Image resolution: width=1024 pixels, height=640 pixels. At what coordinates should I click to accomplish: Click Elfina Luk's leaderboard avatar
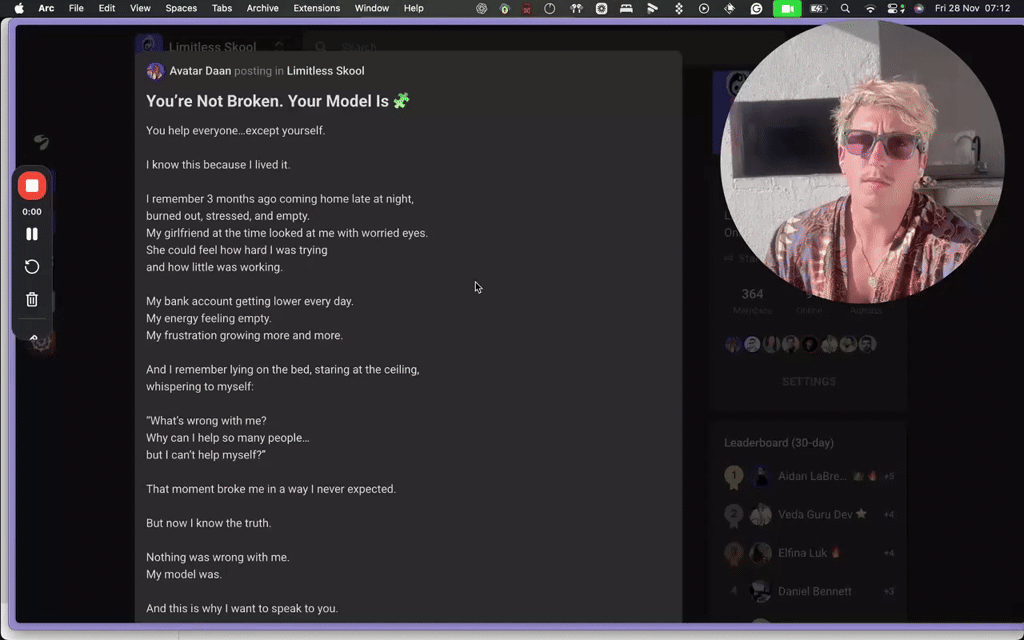click(760, 553)
